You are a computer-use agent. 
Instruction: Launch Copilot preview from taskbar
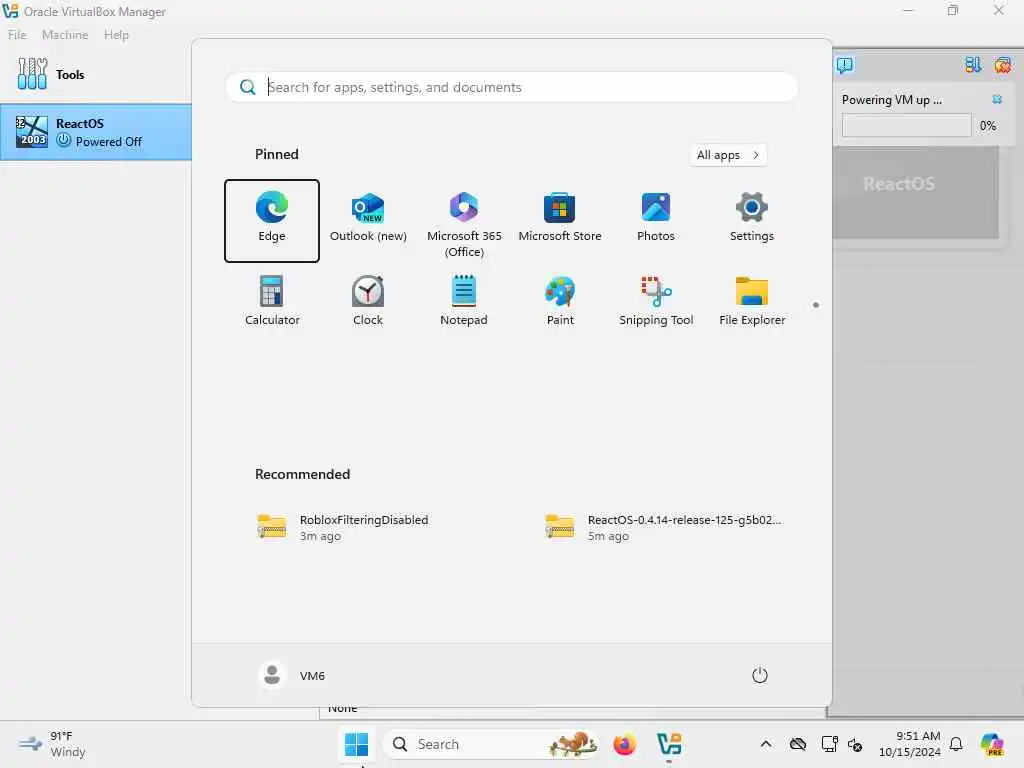tap(992, 744)
